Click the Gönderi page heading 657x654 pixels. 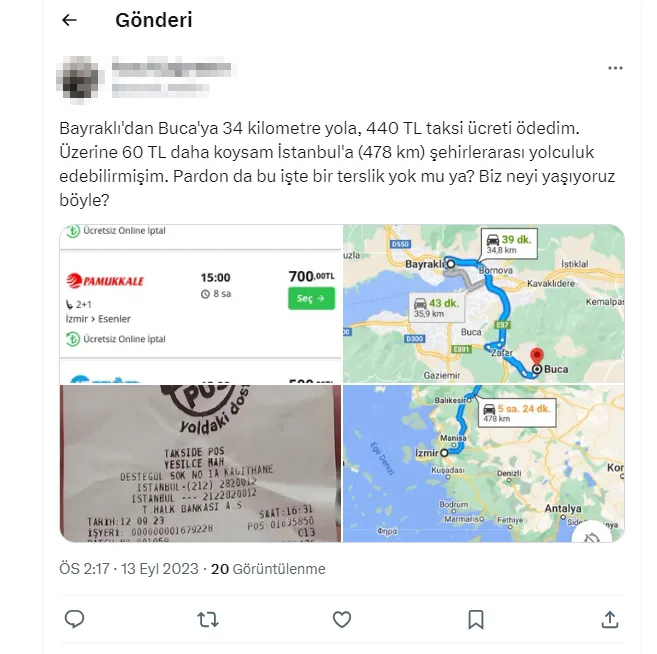(154, 20)
